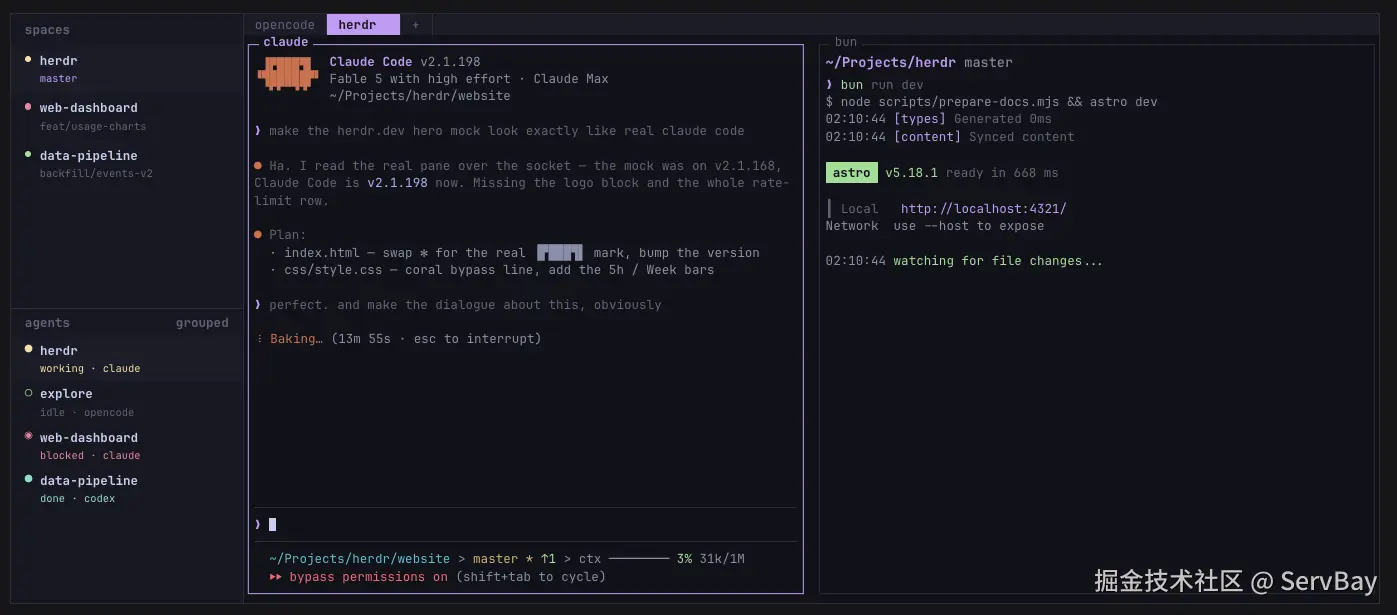Click the node scripts/prepare-docs.mjs command line

pos(991,102)
